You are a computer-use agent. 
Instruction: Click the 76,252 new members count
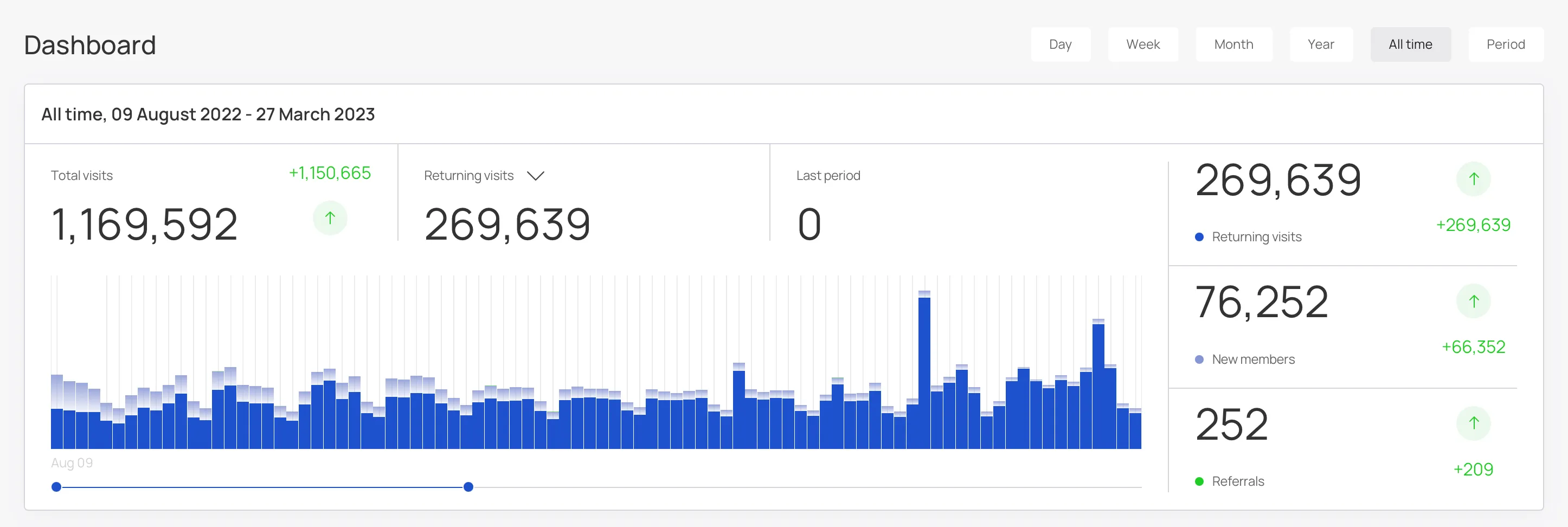[1261, 302]
